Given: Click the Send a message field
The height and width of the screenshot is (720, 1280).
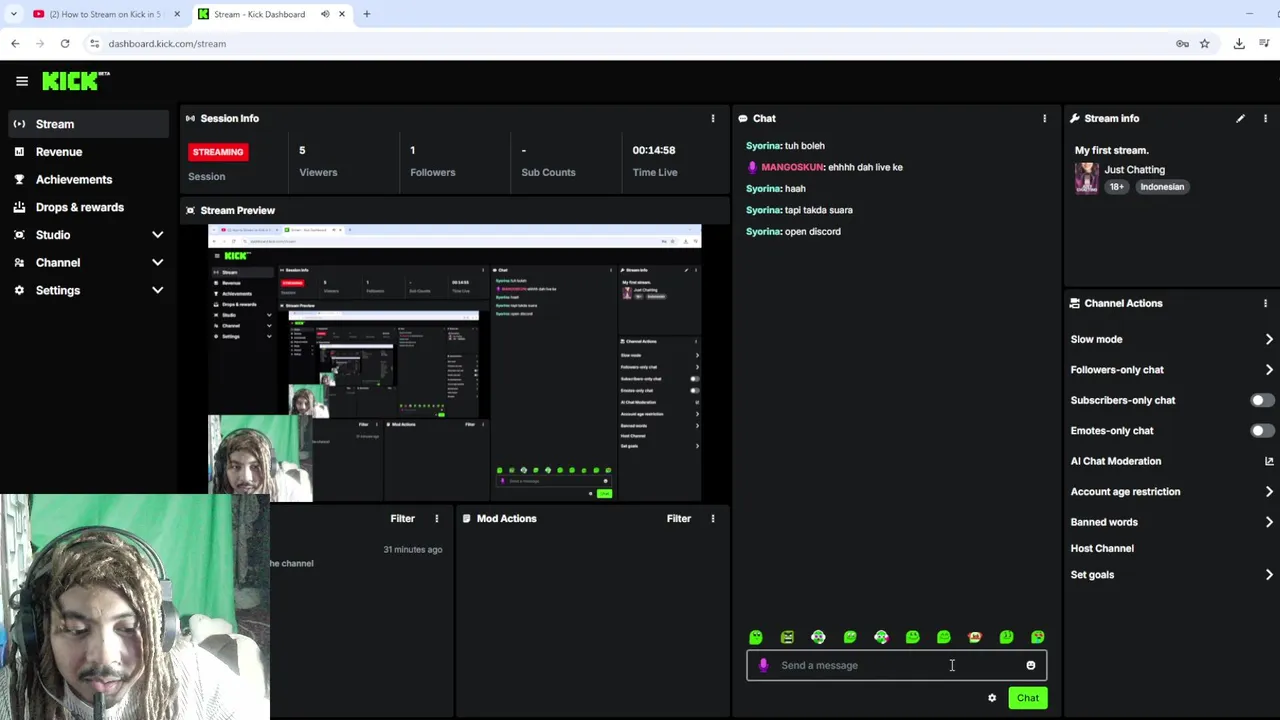Looking at the screenshot, I should coord(896,665).
